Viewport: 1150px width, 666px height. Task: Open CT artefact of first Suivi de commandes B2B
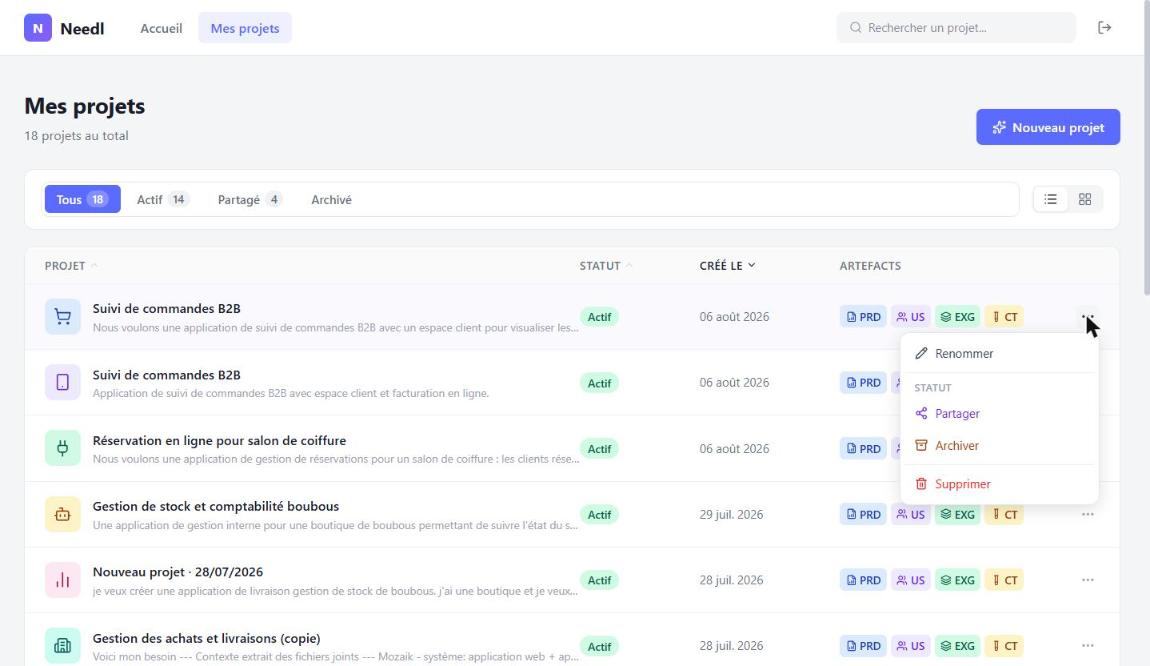click(1004, 317)
